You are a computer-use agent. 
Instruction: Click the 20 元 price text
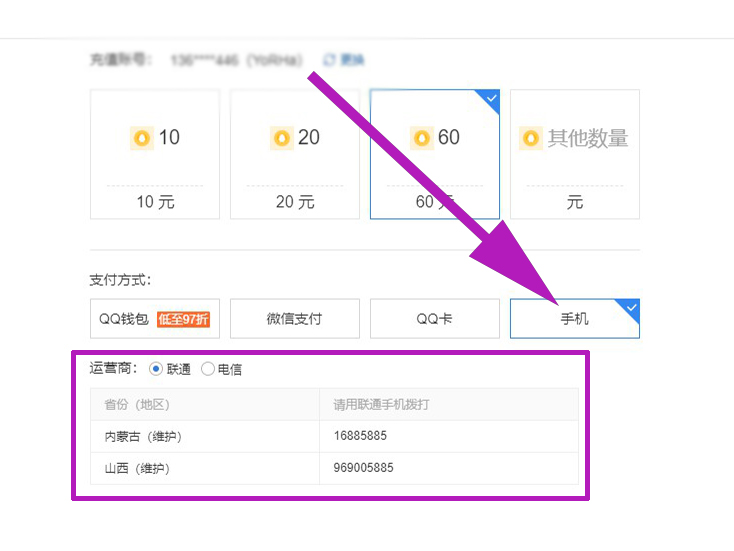pos(295,202)
